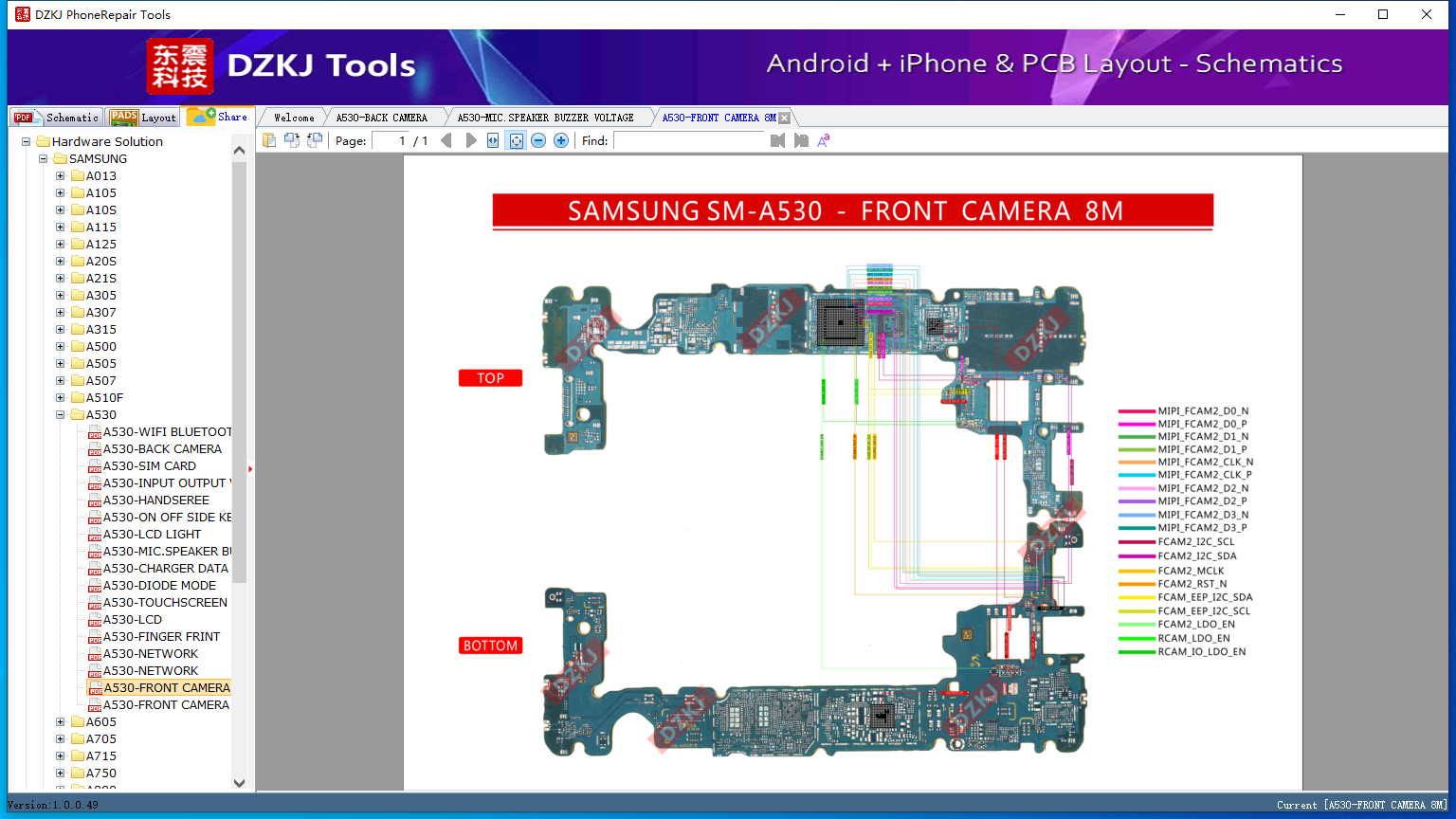
Task: Open the A530-CHARGER DATA tree file
Action: coord(166,569)
